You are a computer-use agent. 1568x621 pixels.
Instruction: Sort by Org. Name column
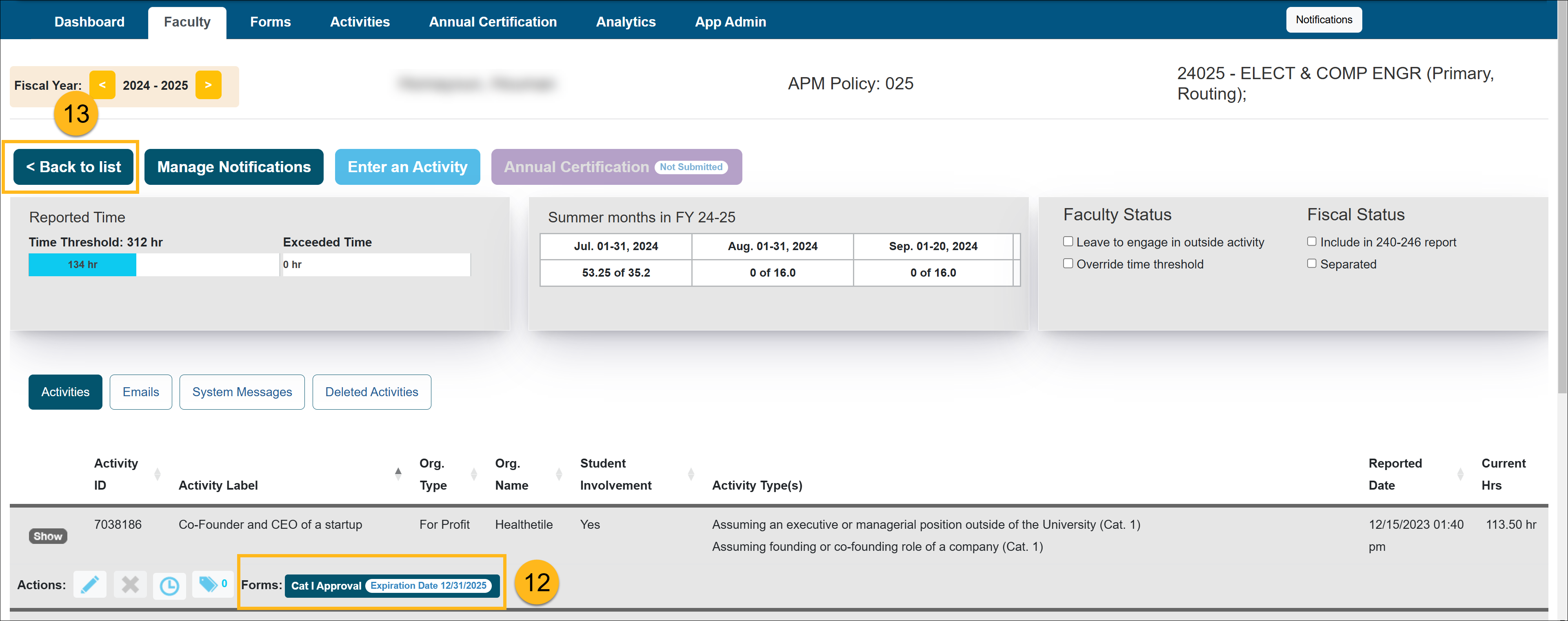coord(559,474)
